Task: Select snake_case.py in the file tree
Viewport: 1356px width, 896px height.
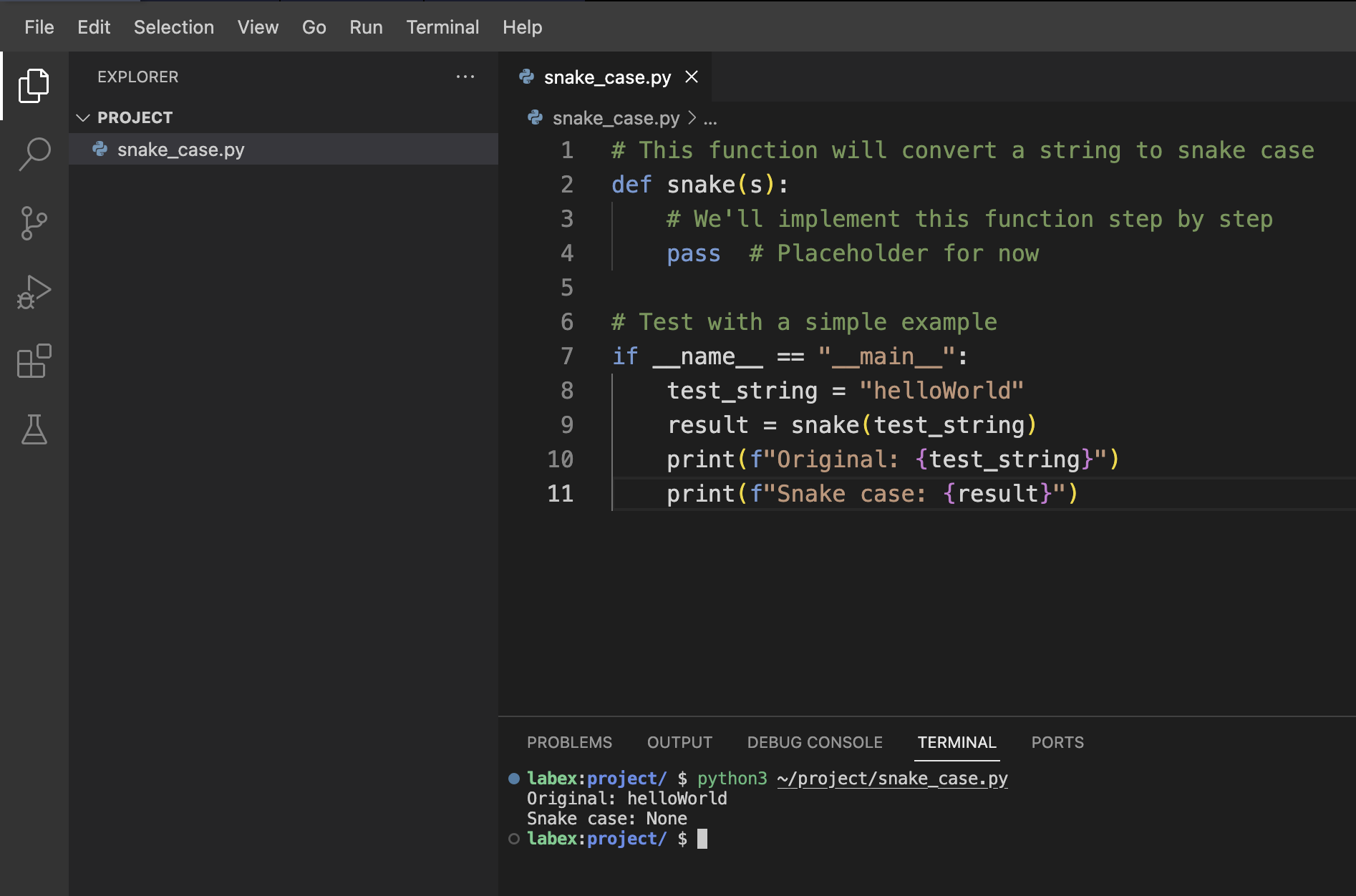Action: pos(180,150)
